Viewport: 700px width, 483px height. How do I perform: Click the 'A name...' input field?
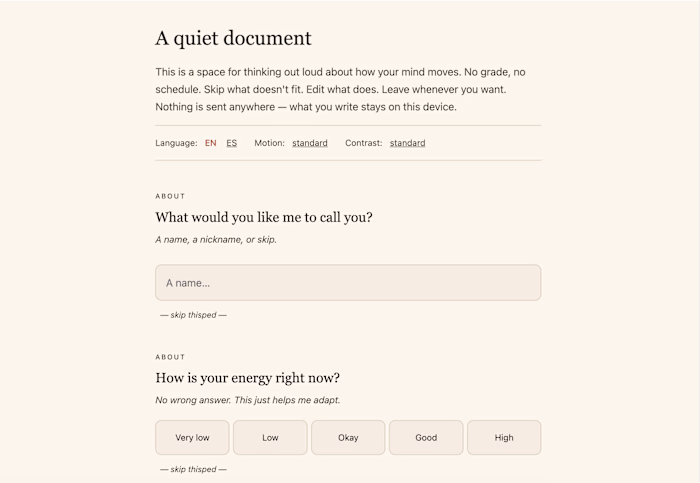click(x=348, y=283)
